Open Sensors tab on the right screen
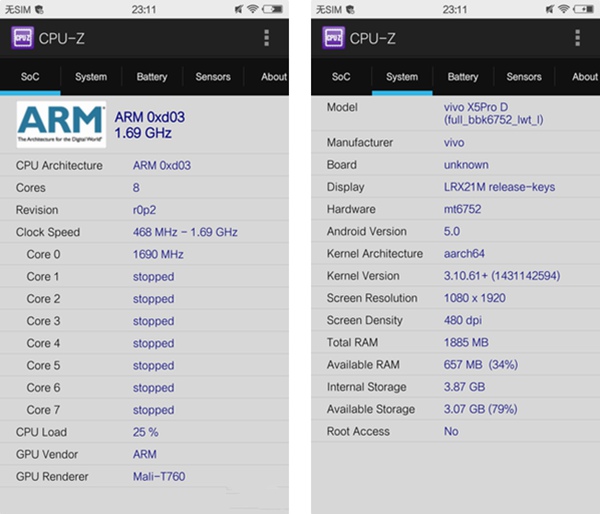 click(524, 77)
